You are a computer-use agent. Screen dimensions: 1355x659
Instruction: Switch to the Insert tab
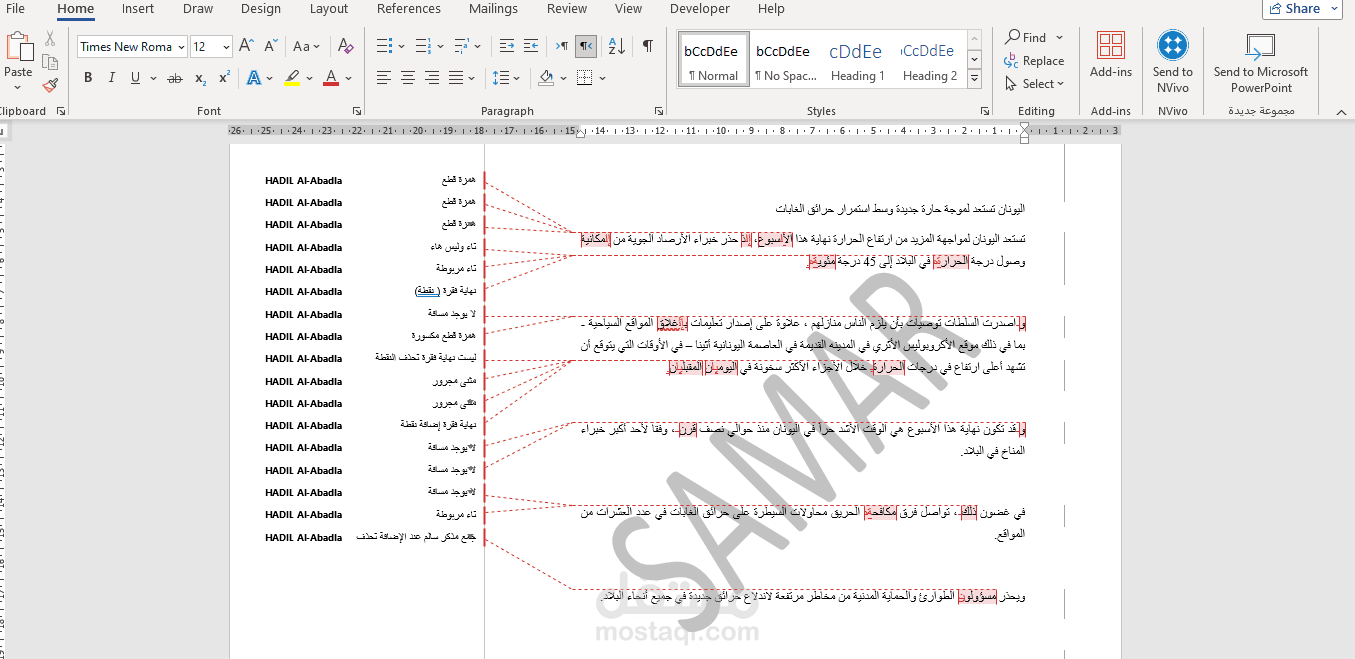138,9
